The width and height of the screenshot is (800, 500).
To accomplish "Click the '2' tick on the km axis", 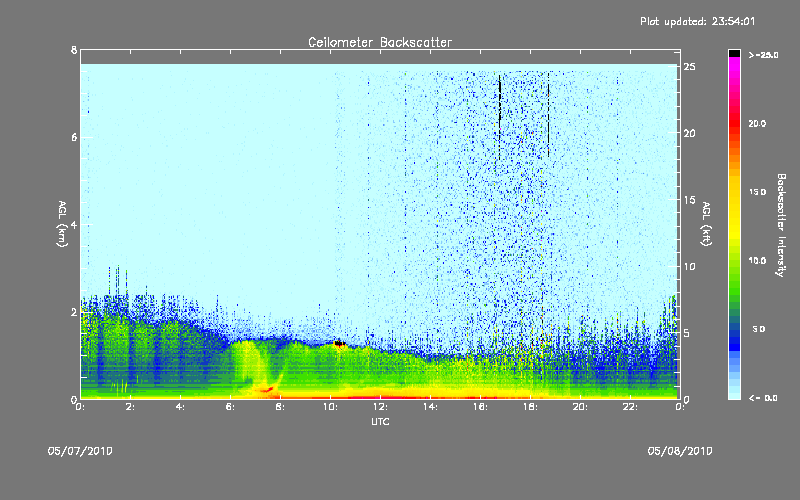I will [x=74, y=312].
